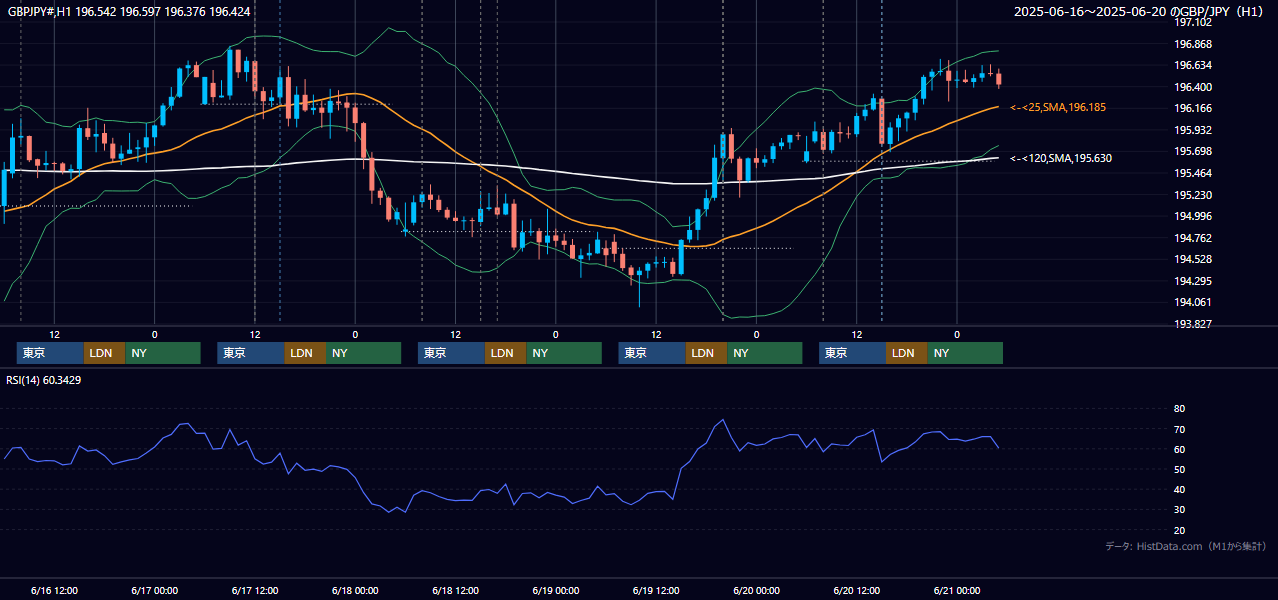Click the 6/17 00:00 time axis label
The image size is (1278, 600).
point(154,590)
